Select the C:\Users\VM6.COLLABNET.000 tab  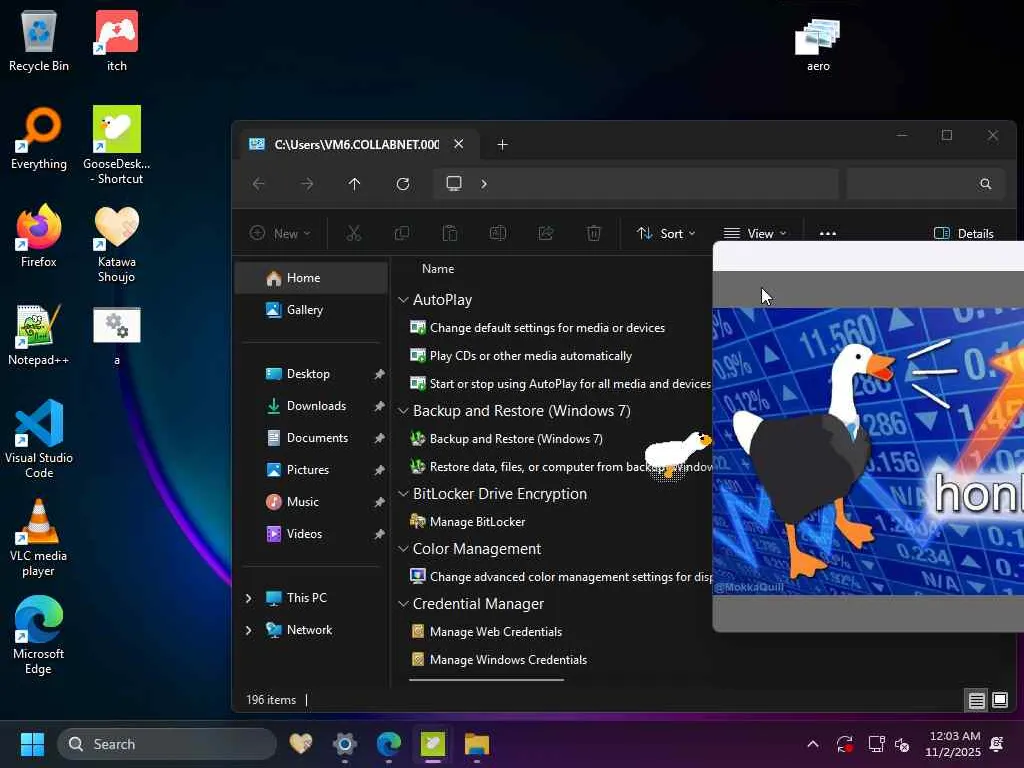point(357,144)
